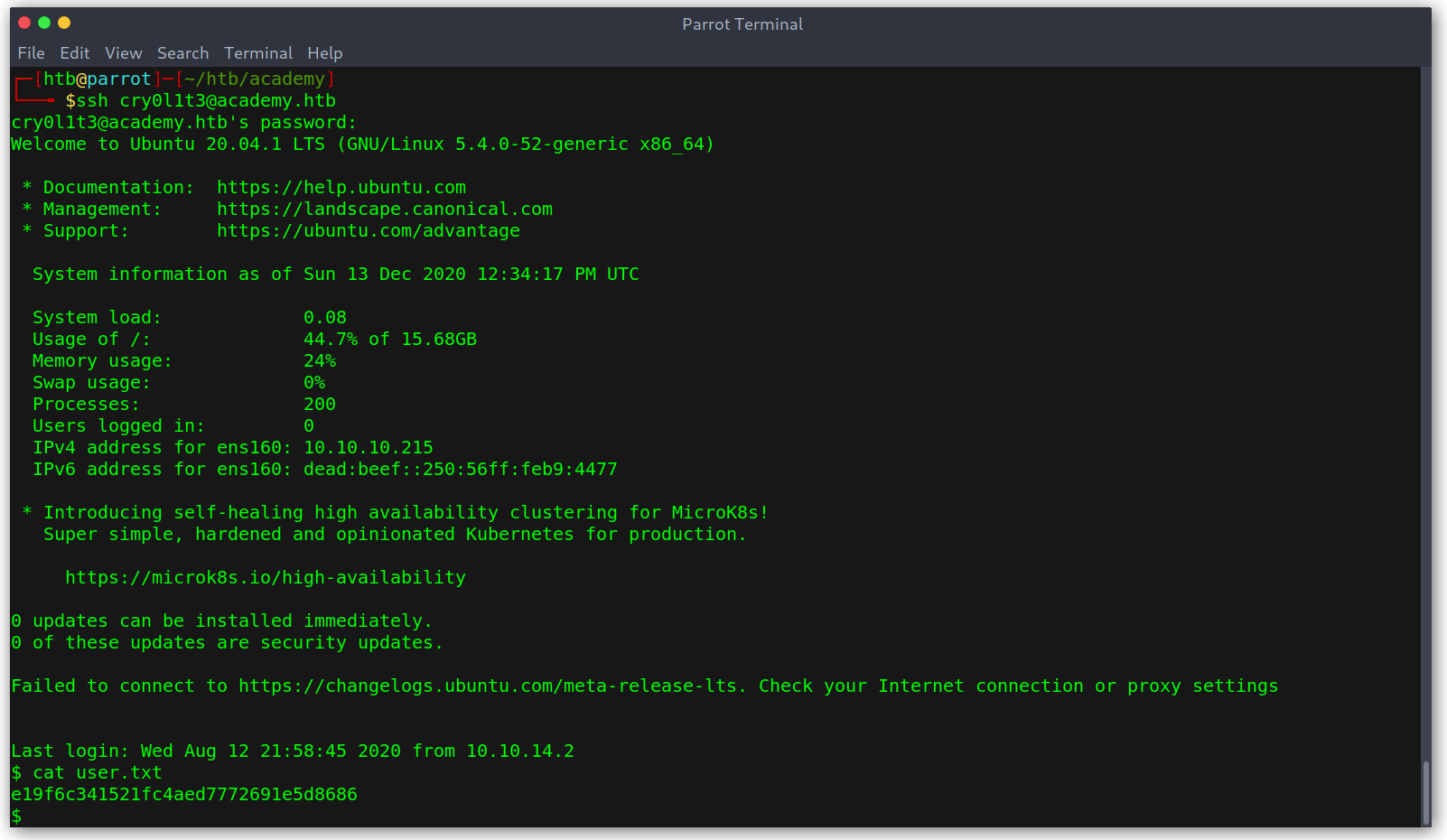This screenshot has height=840, width=1447.
Task: Click the ubuntu.com/advantage support URL
Action: click(x=369, y=231)
